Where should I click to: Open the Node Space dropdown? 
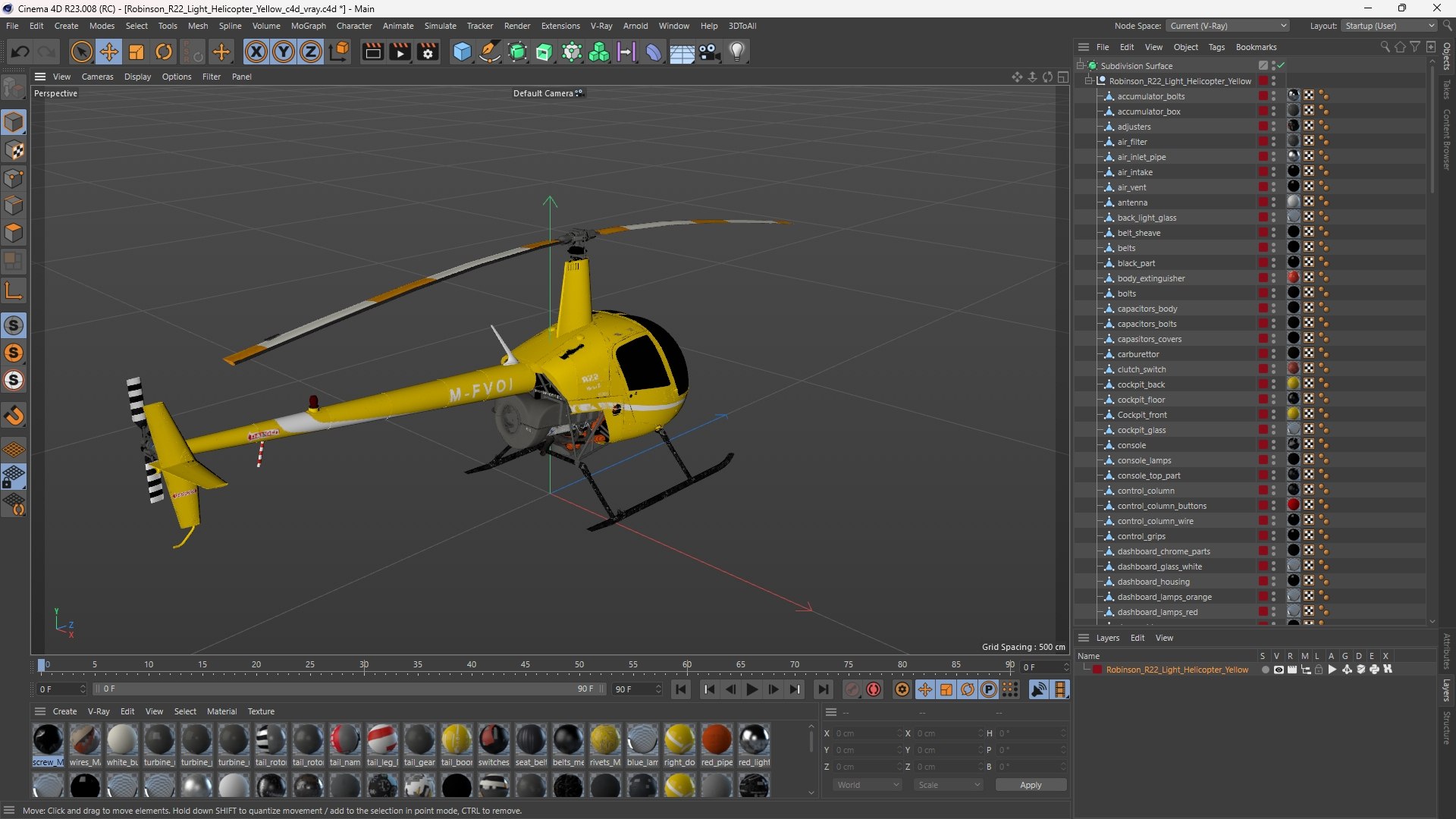1227,26
